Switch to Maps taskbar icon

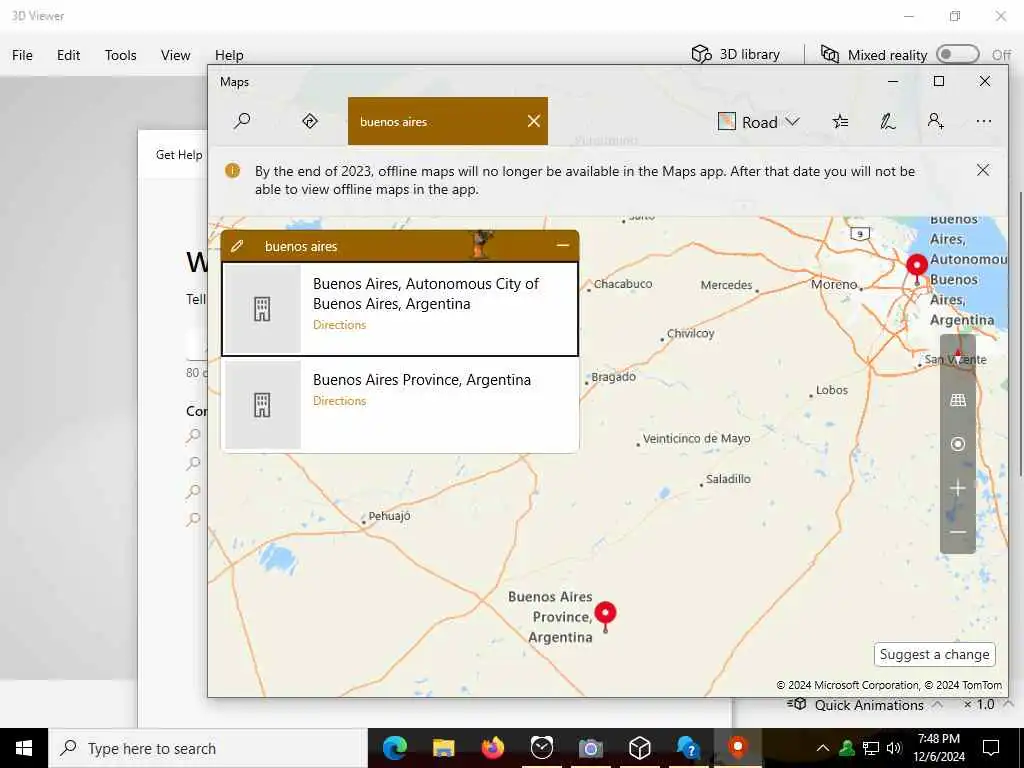pyautogui.click(x=737, y=748)
